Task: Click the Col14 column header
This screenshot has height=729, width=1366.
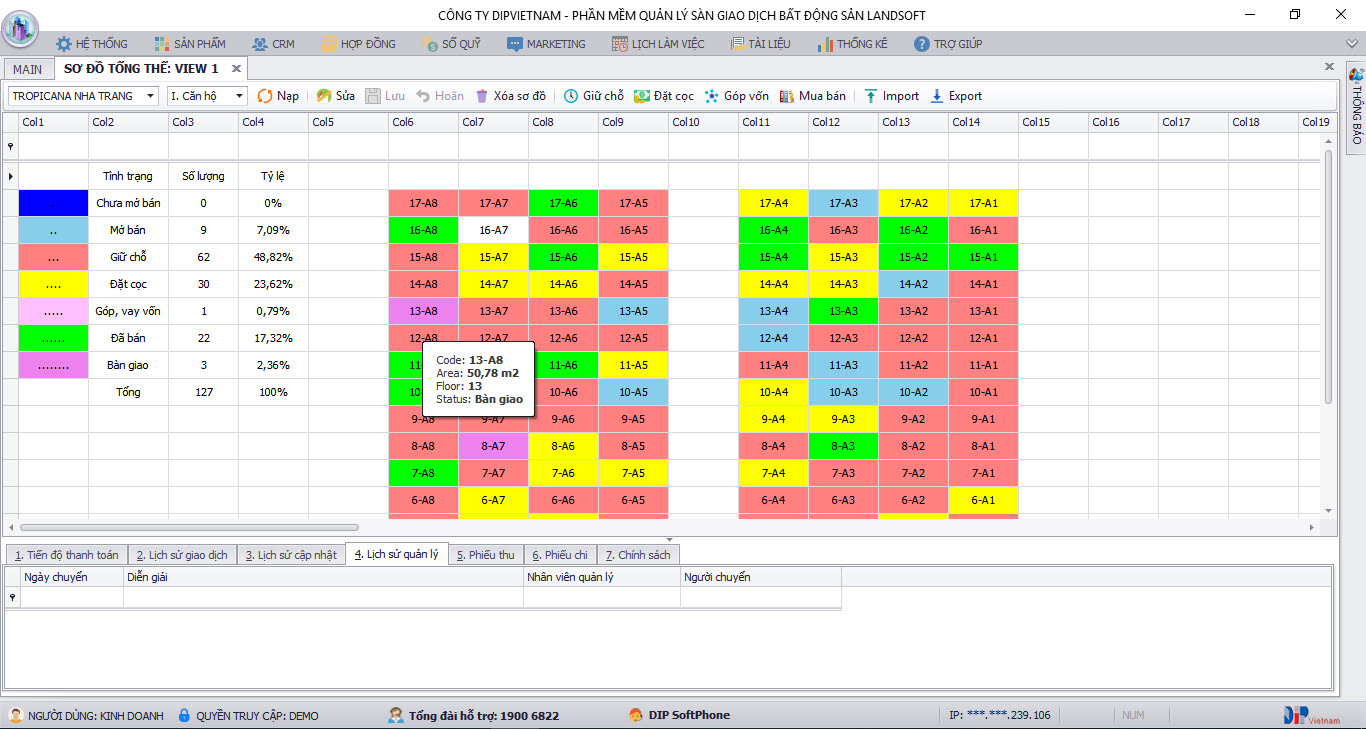Action: tap(983, 122)
